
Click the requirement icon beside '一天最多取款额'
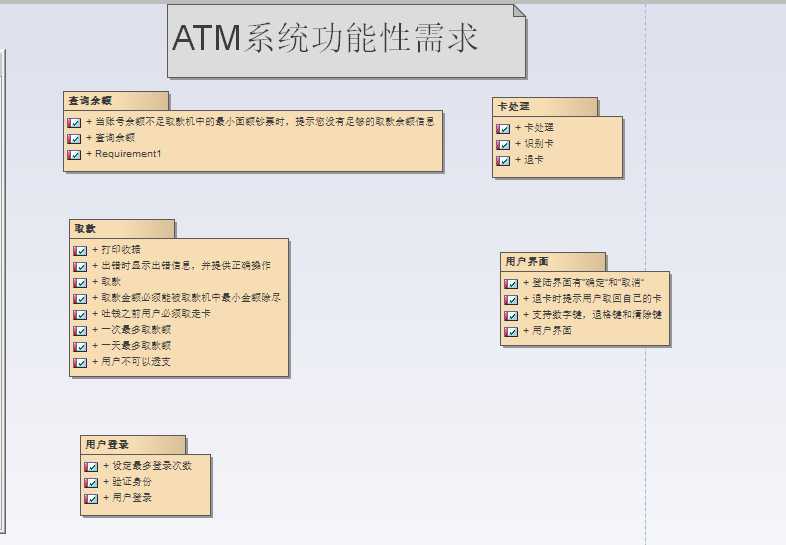[x=80, y=346]
